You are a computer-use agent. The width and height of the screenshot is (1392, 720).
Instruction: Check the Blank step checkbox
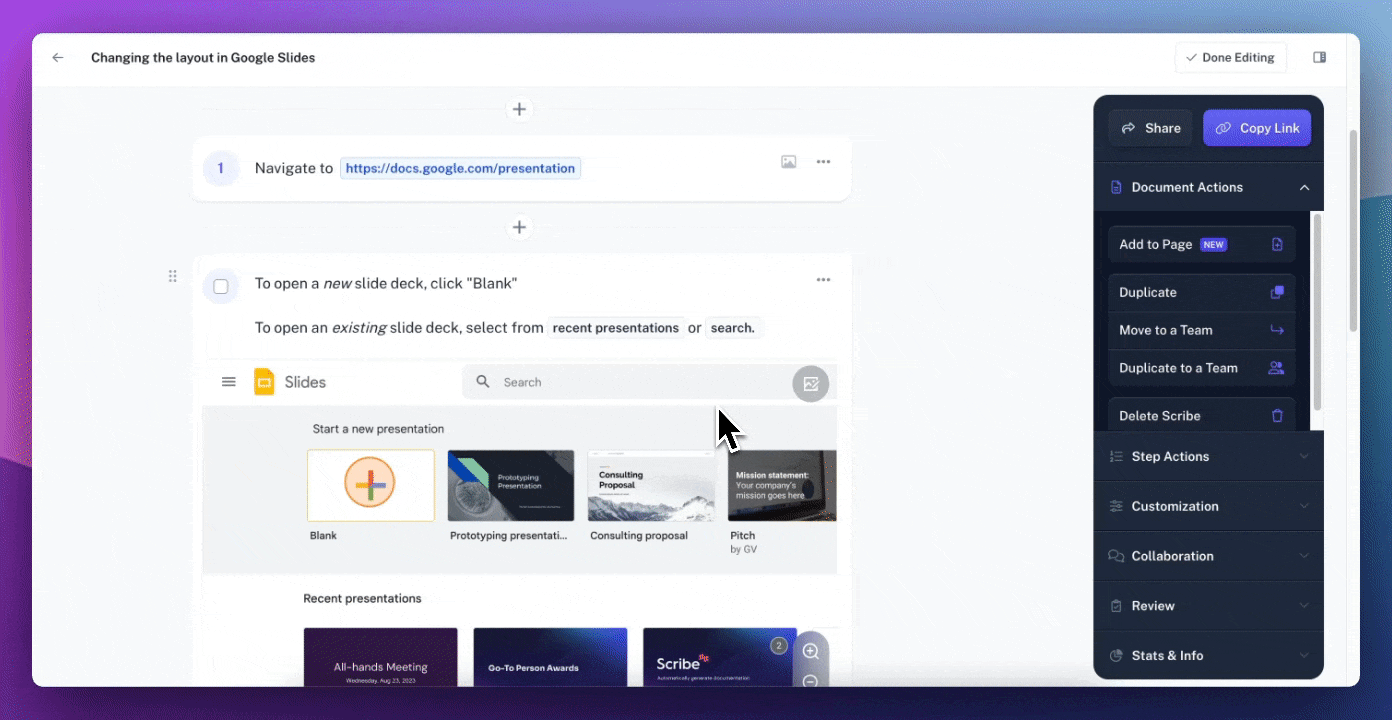click(x=221, y=287)
